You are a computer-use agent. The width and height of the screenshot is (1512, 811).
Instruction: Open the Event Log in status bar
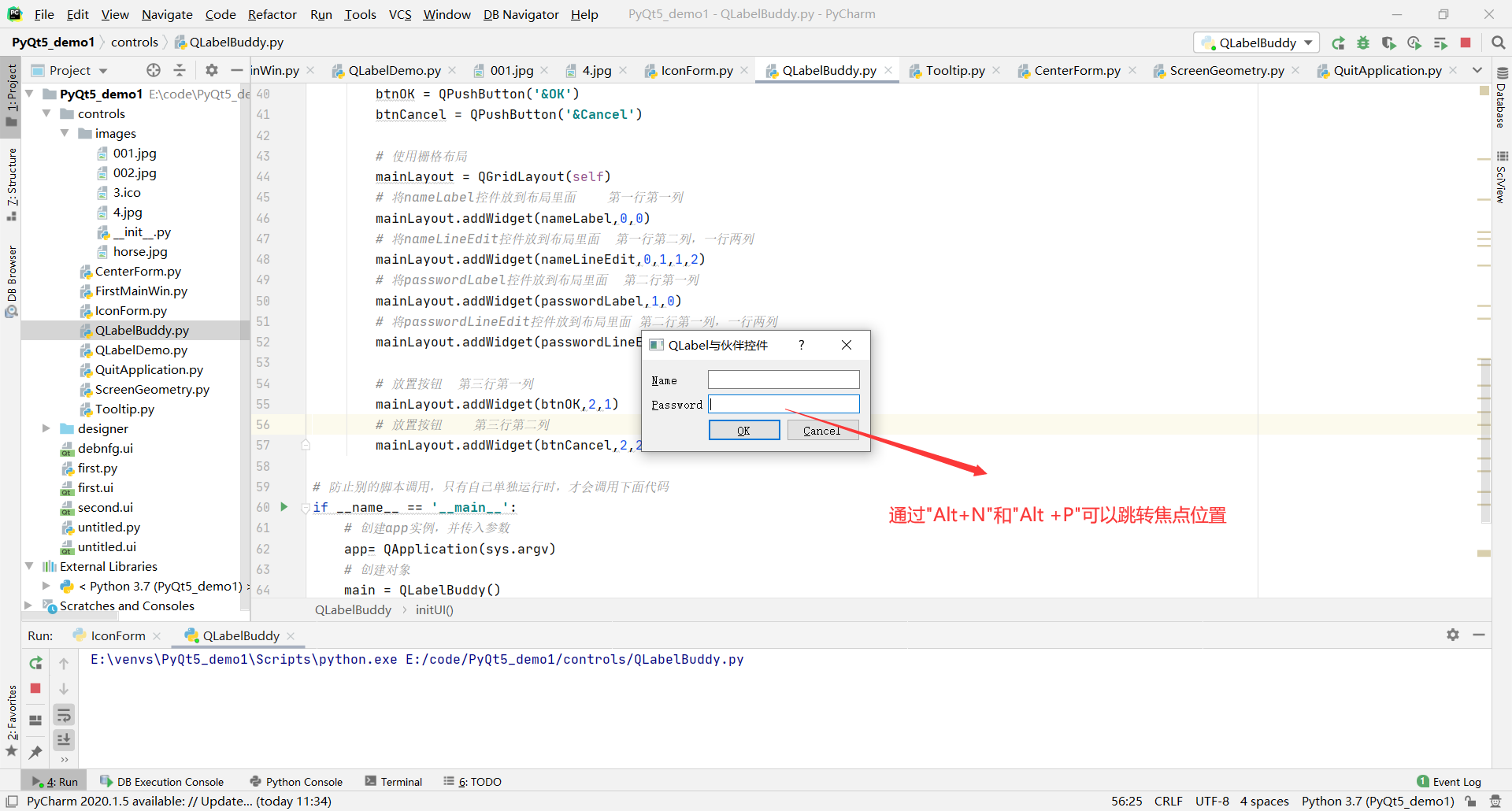(1449, 781)
